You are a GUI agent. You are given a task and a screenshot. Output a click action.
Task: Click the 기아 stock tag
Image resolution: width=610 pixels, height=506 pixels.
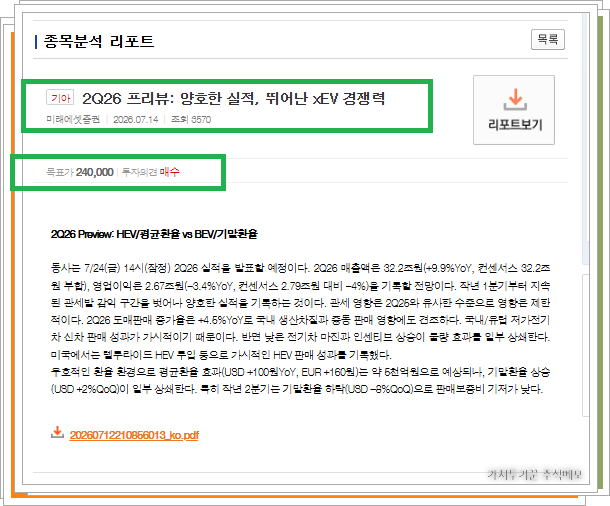tap(60, 97)
